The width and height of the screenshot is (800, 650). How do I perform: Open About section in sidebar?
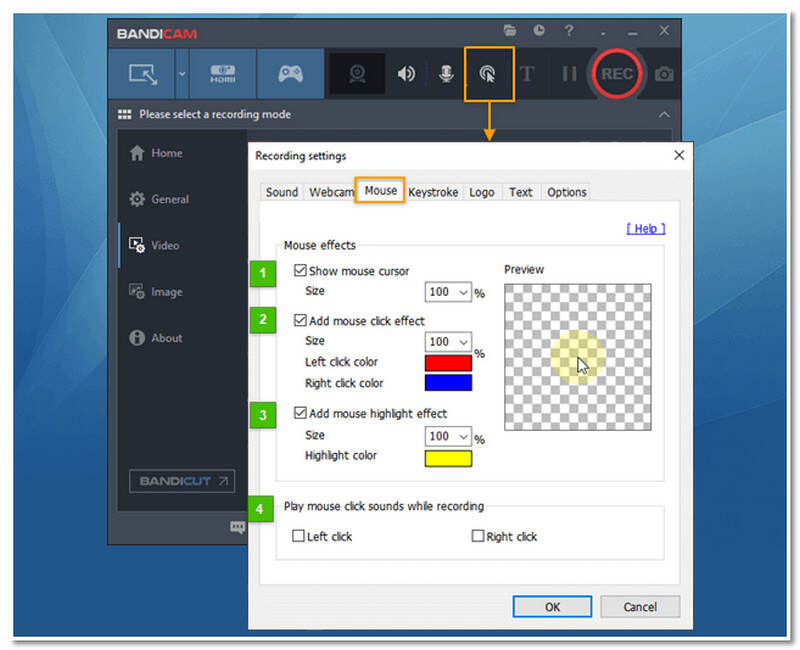[x=156, y=338]
